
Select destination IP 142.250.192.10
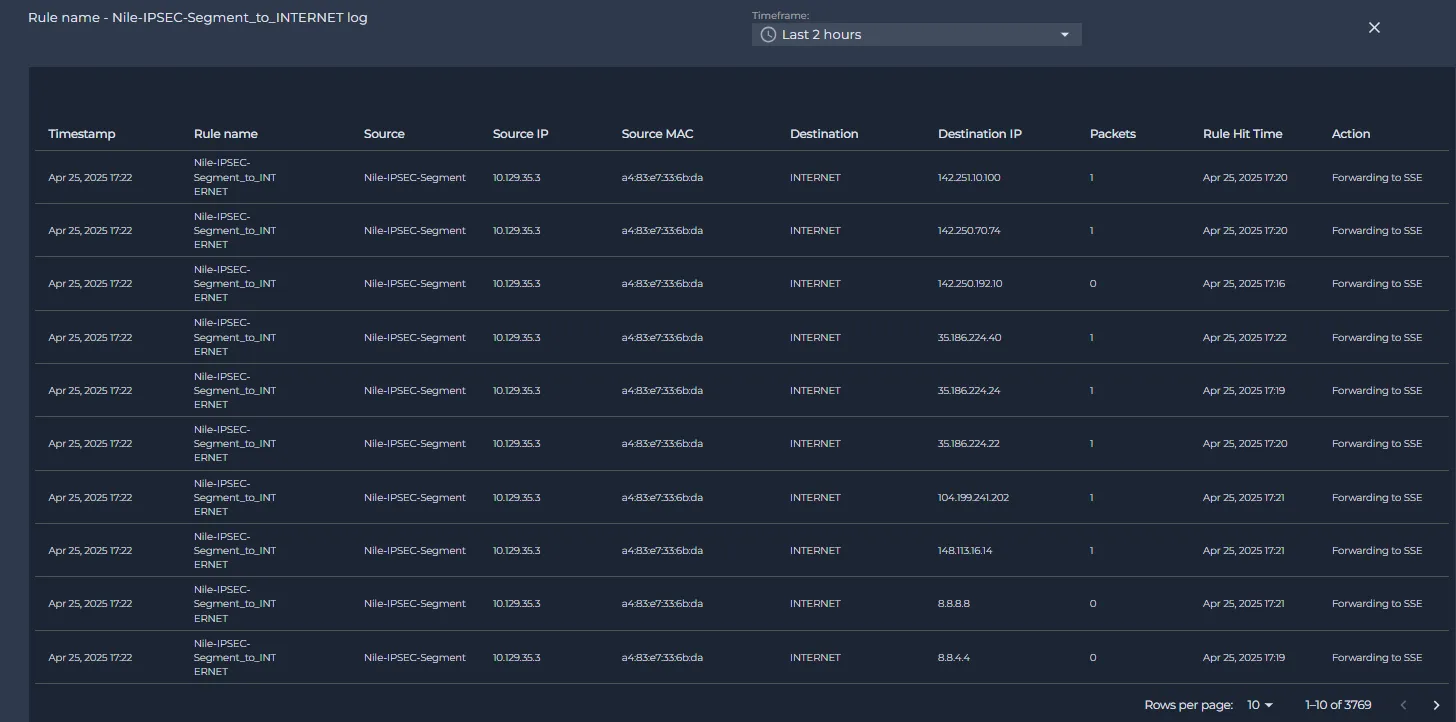pos(970,284)
